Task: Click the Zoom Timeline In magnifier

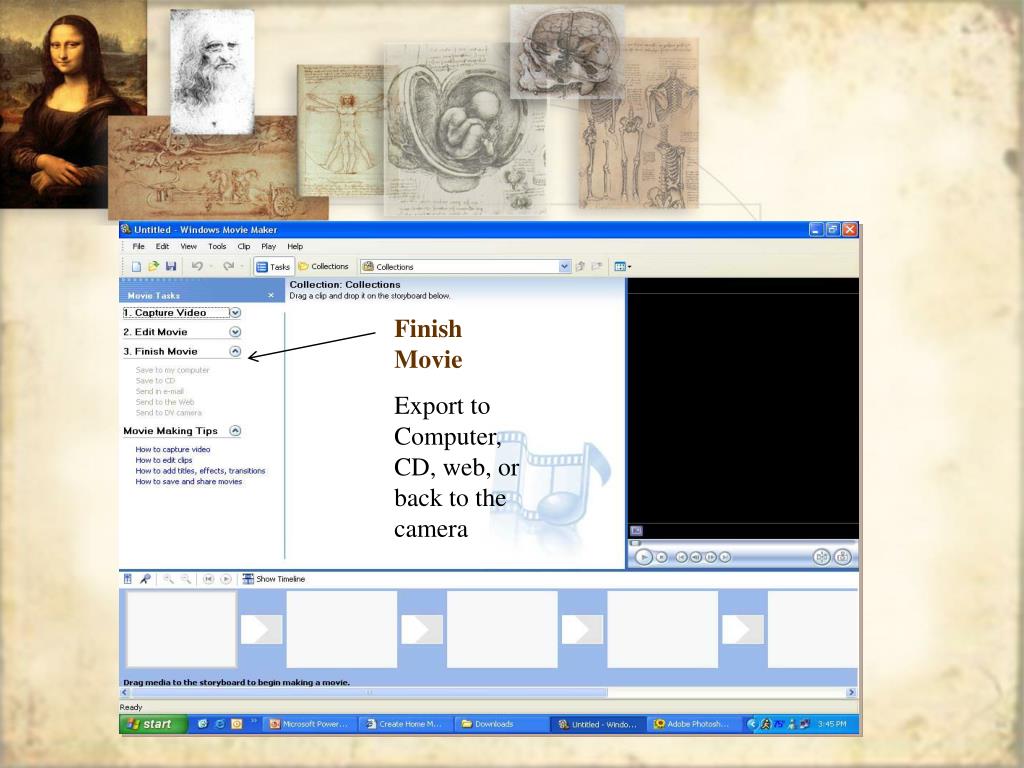Action: 168,579
